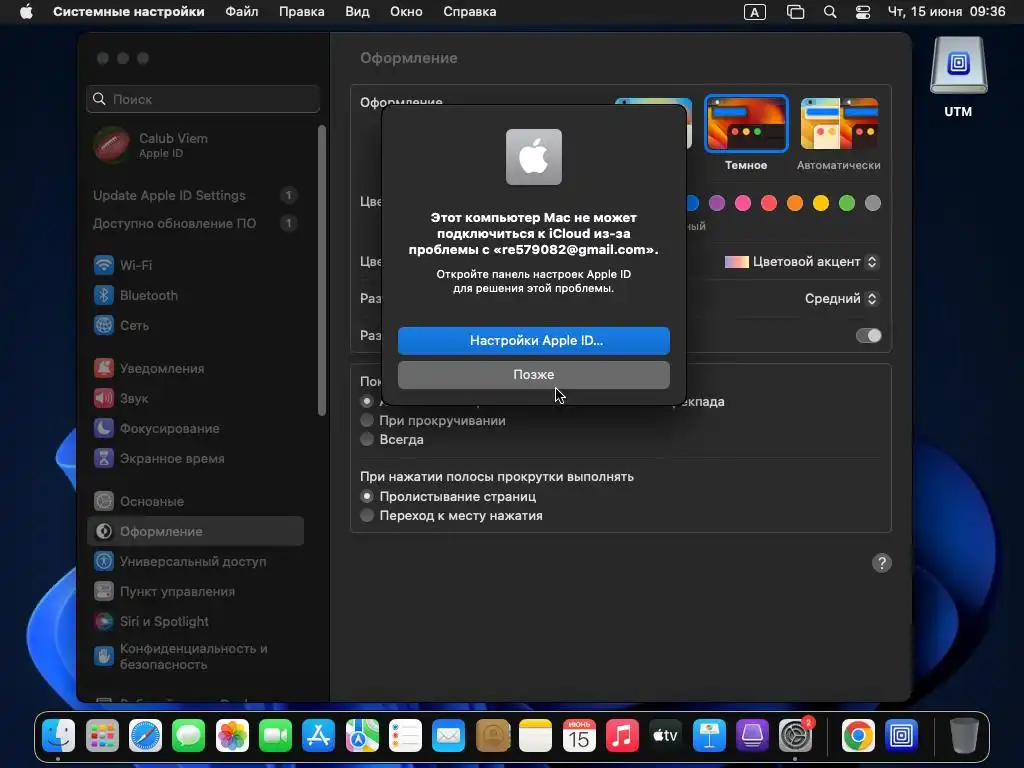Launch Music app from Dock
1024x768 pixels.
click(x=622, y=736)
